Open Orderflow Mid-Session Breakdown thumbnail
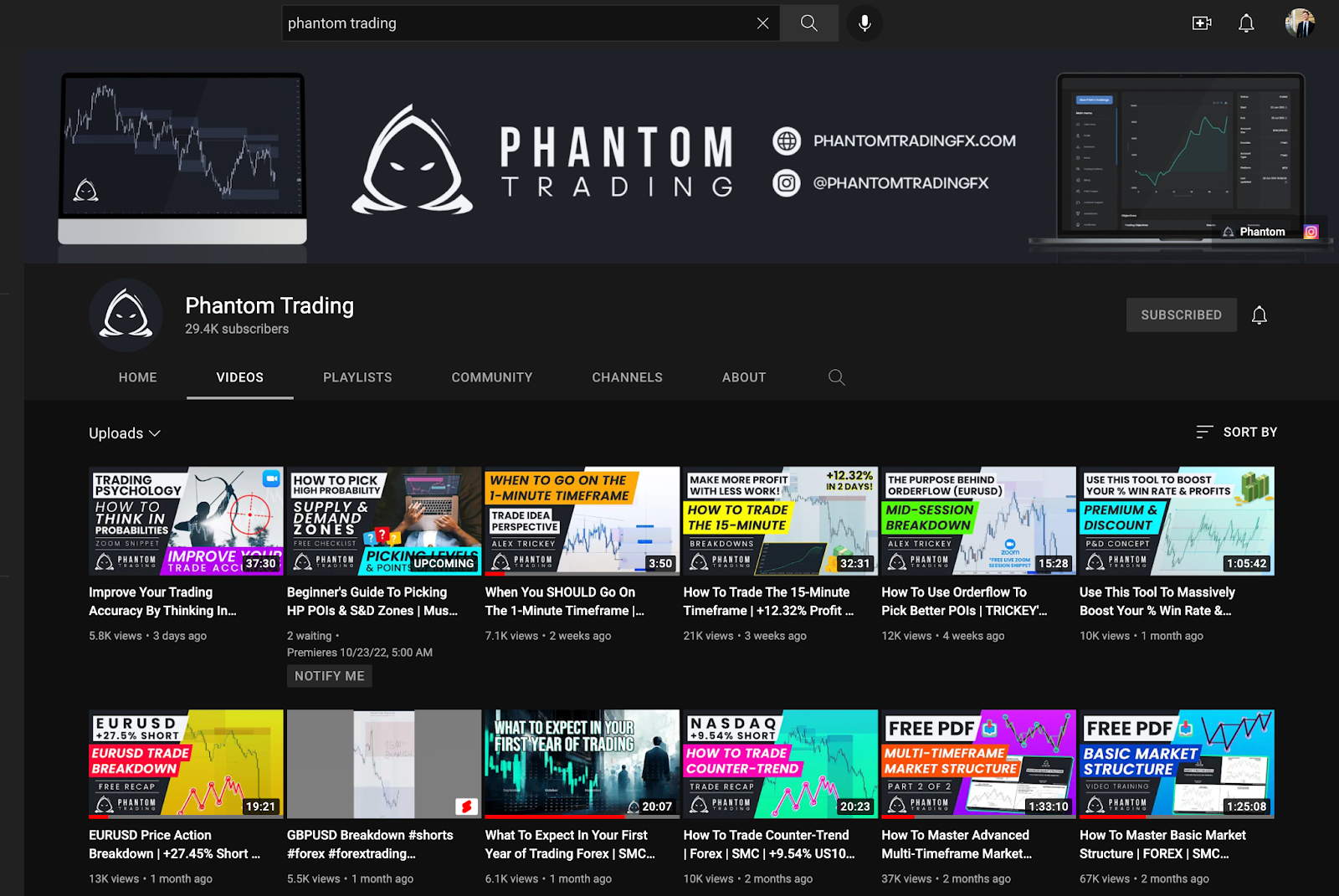 click(978, 521)
